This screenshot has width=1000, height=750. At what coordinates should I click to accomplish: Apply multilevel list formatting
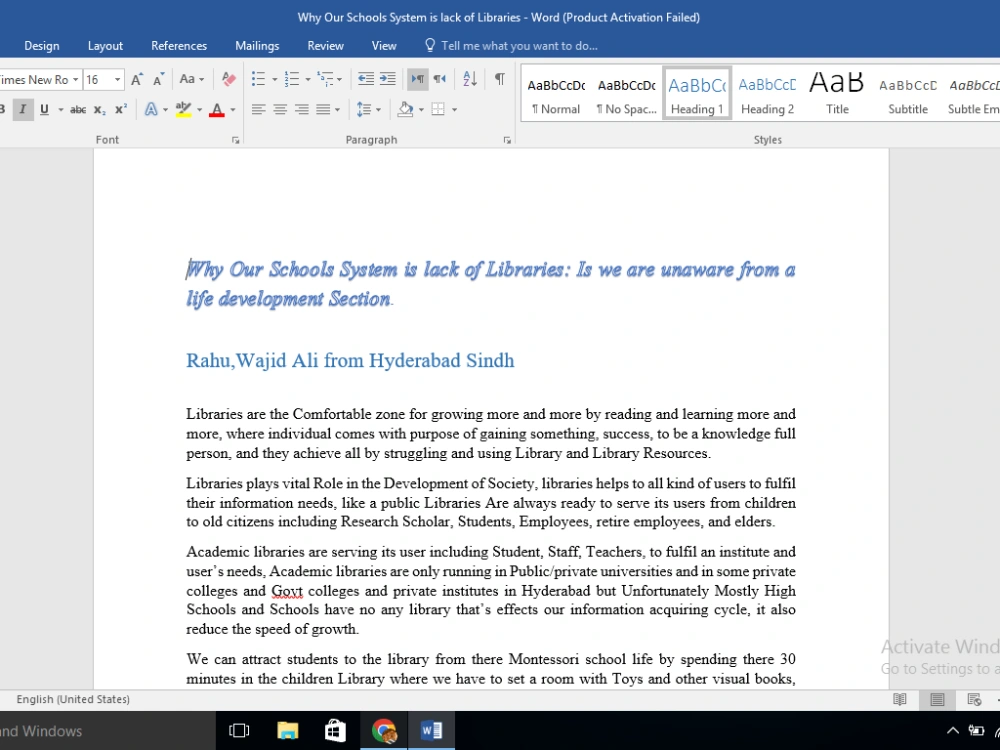coord(325,79)
